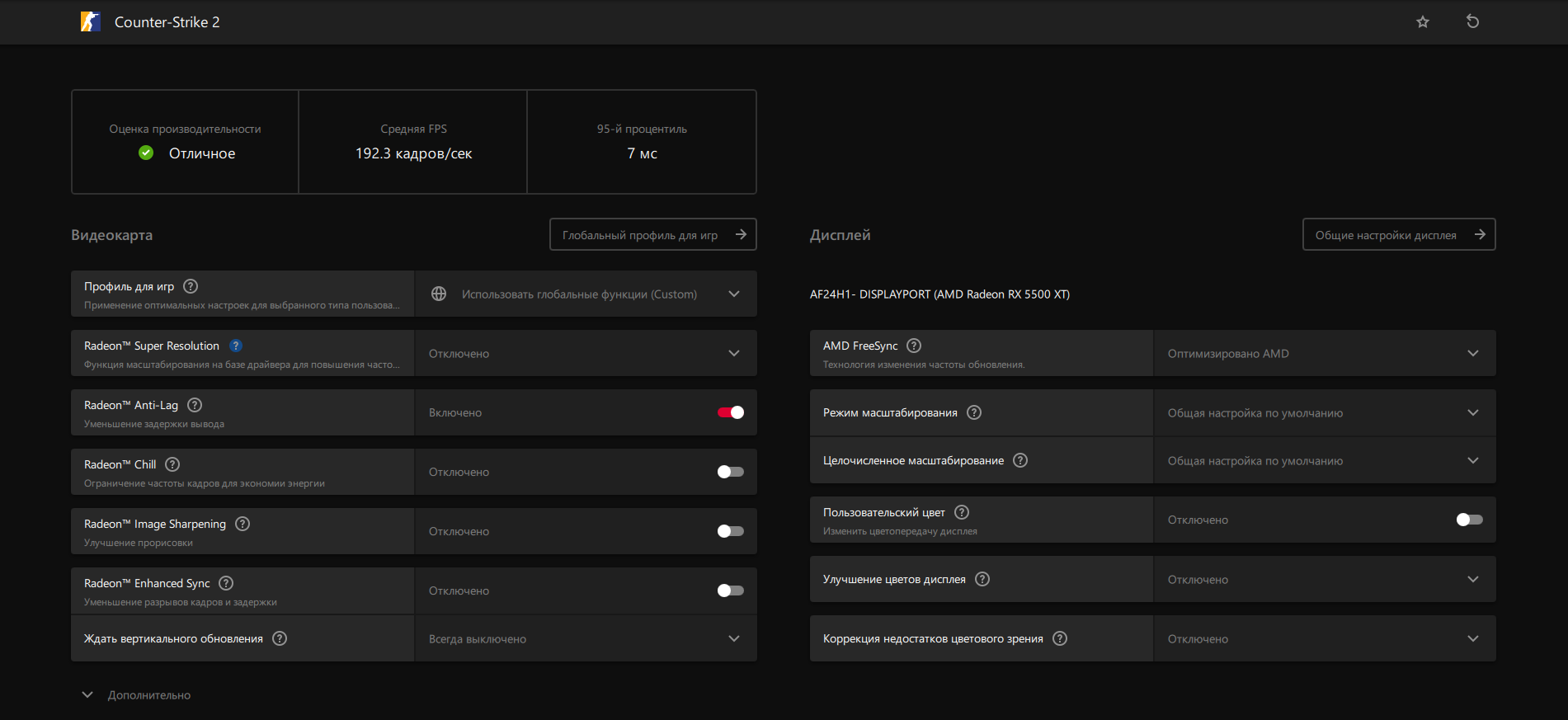Click the reset arrow icon in header

click(x=1472, y=21)
